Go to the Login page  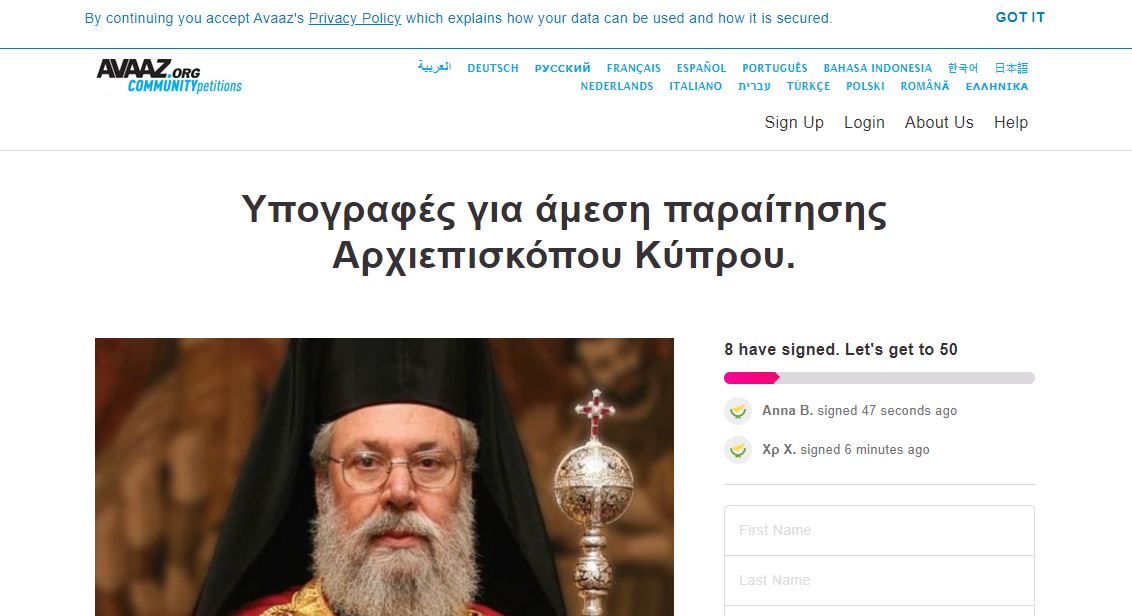click(x=864, y=123)
